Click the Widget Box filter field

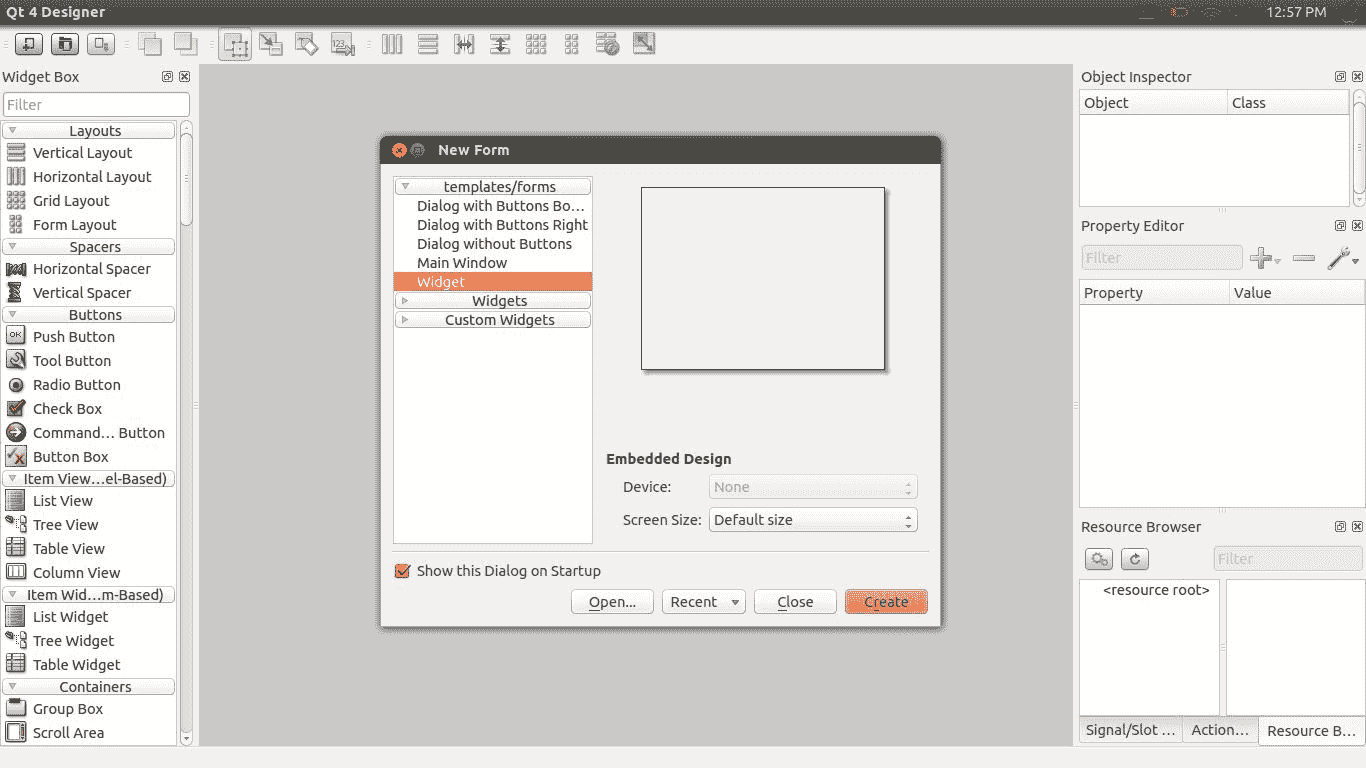tap(96, 105)
